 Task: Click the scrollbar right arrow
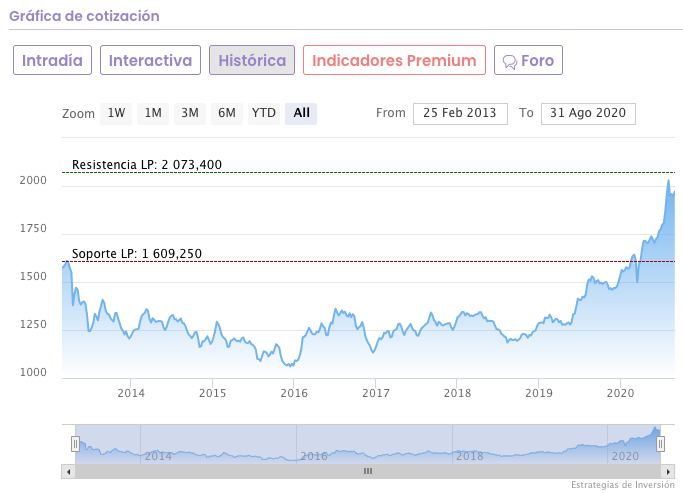668,471
